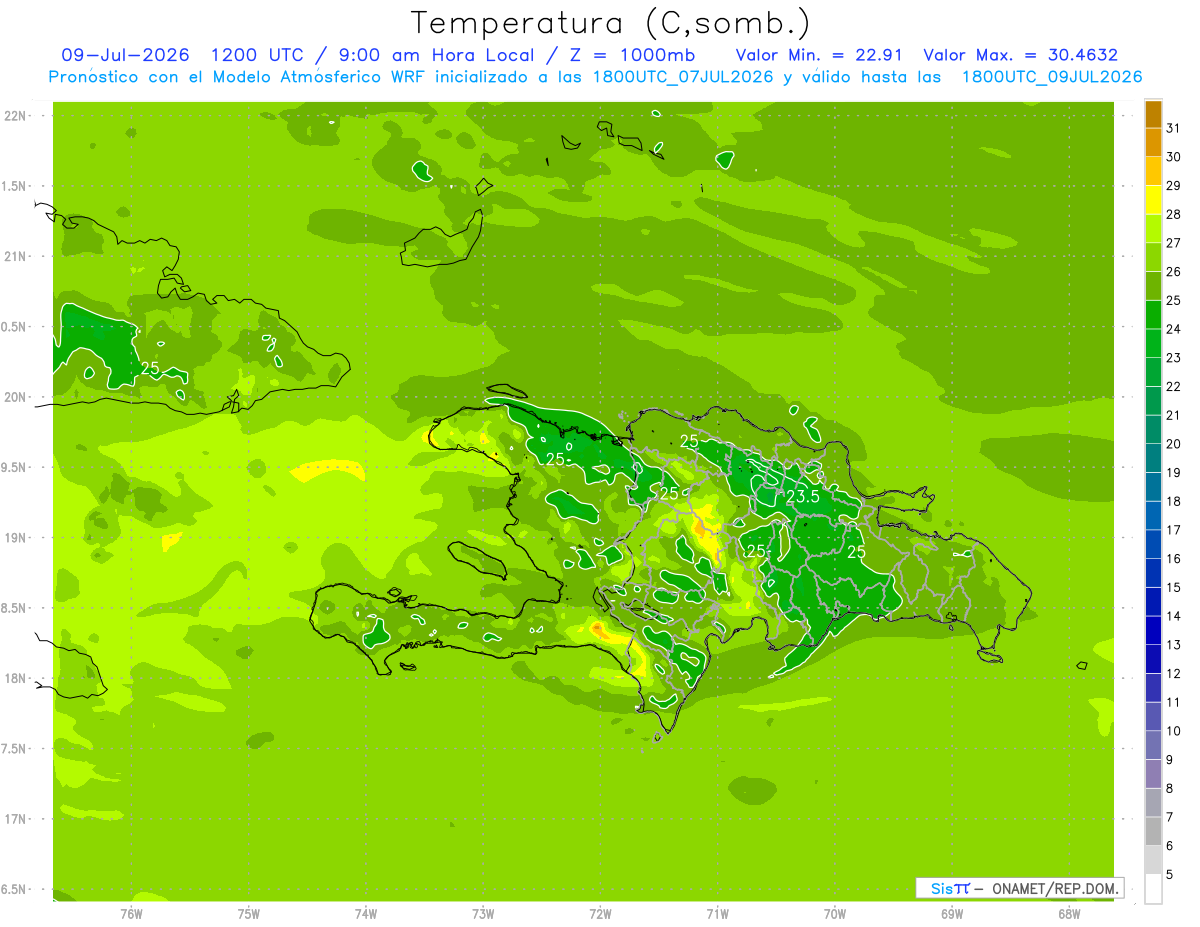
Task: Click the 23.5 contour label on map
Action: pyautogui.click(x=803, y=496)
